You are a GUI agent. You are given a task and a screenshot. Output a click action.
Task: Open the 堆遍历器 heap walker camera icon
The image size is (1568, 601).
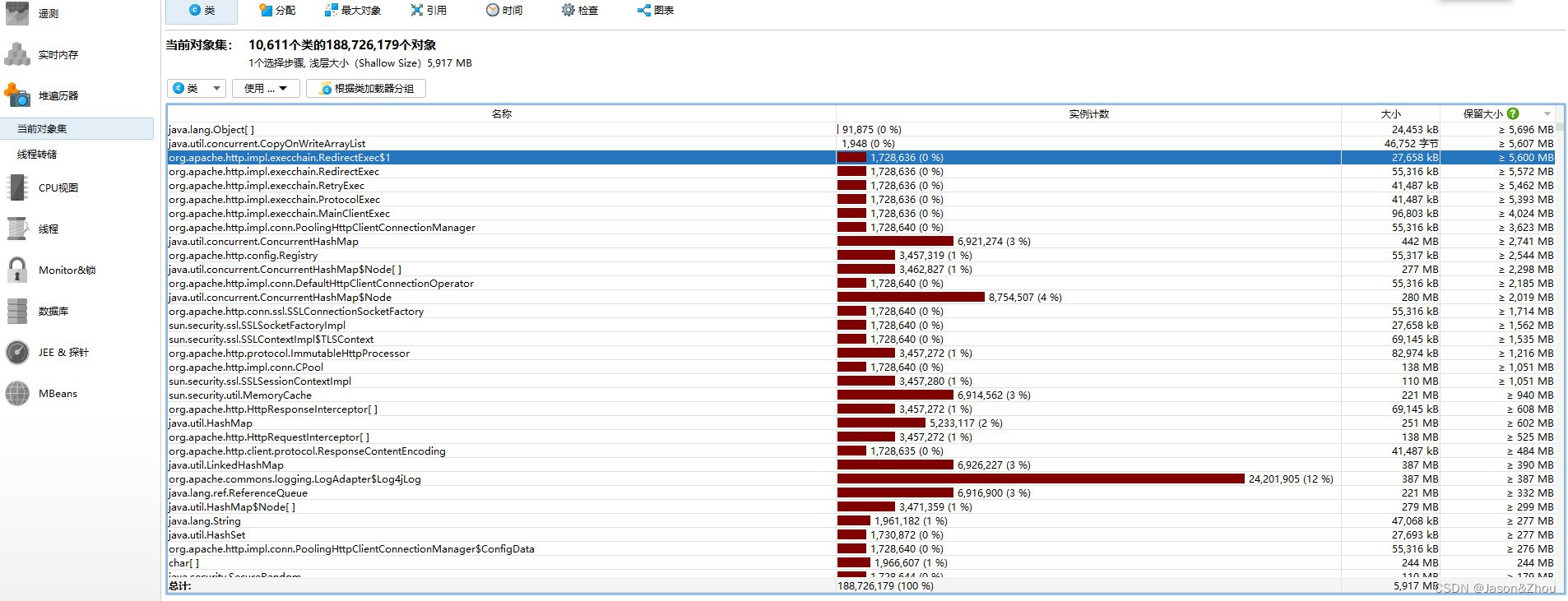point(17,95)
